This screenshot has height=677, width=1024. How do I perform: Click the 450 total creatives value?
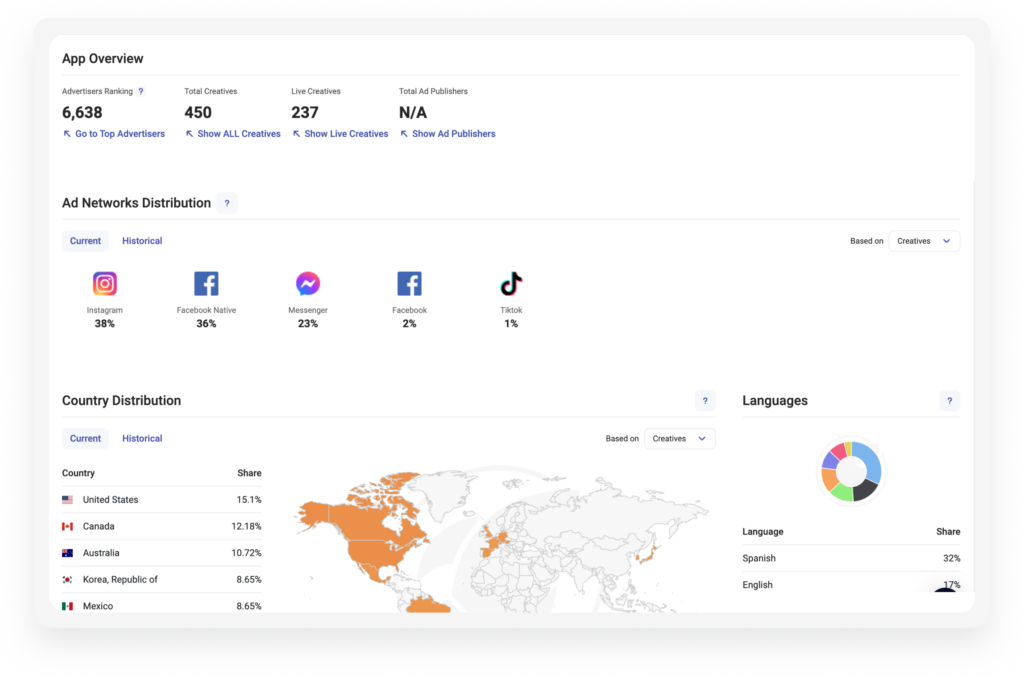pos(198,113)
